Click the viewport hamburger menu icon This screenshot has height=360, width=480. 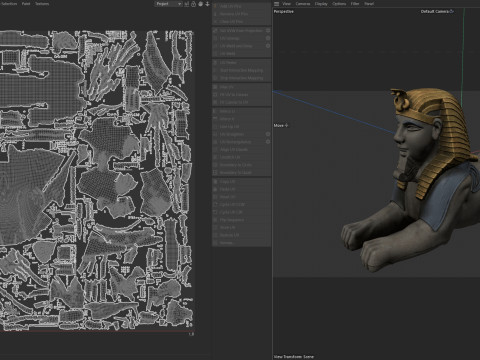tap(276, 4)
